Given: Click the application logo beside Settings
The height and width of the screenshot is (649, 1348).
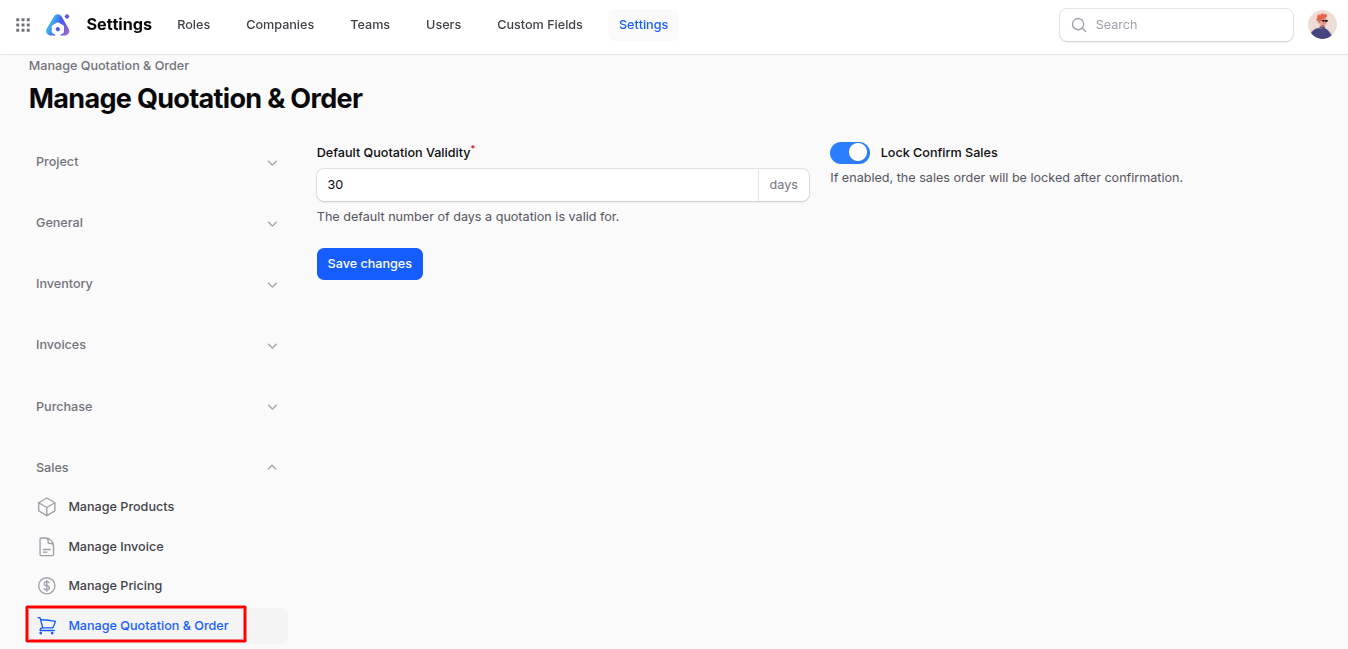Looking at the screenshot, I should (57, 24).
